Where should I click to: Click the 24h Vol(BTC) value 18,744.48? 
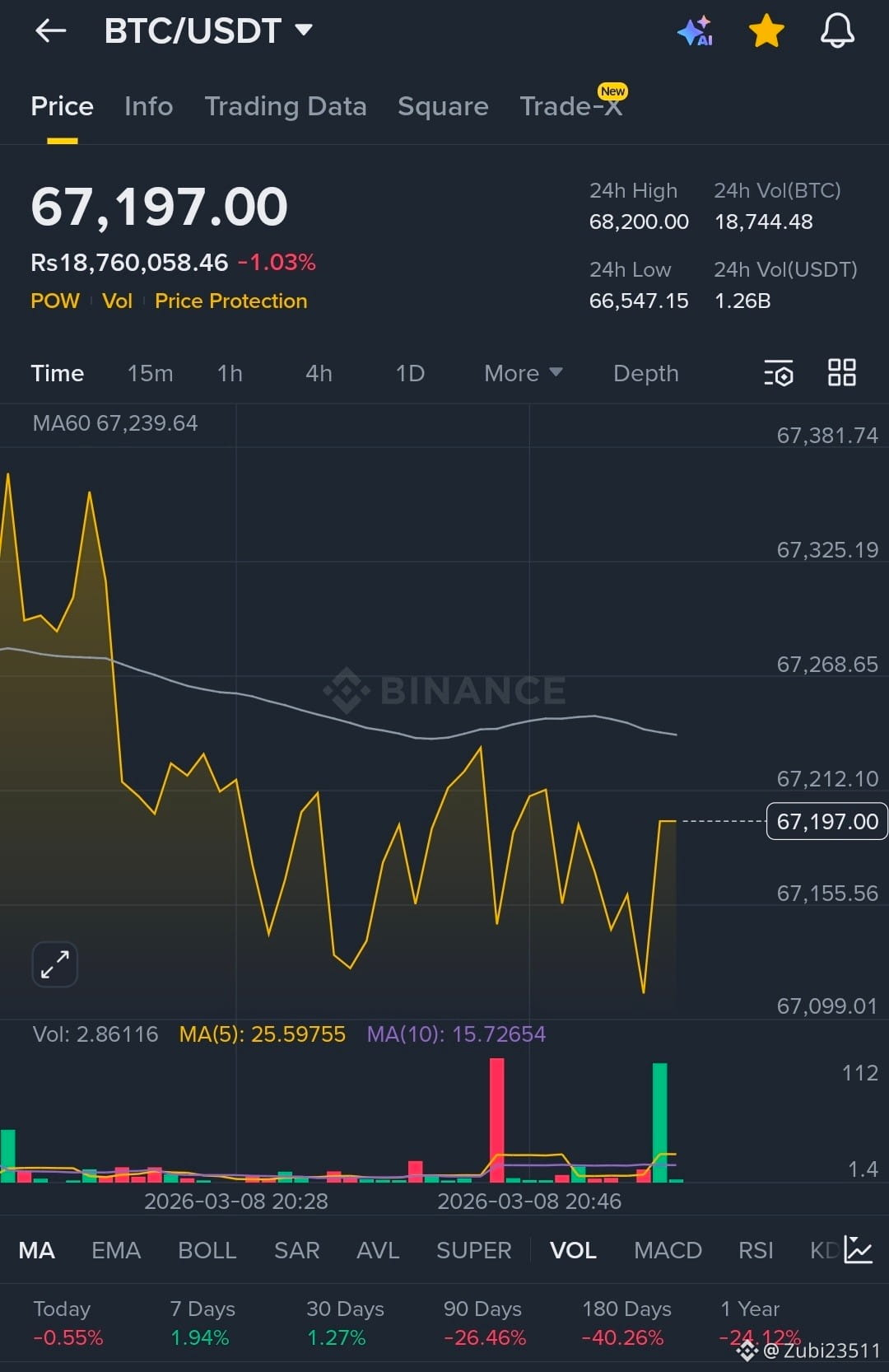[x=764, y=222]
